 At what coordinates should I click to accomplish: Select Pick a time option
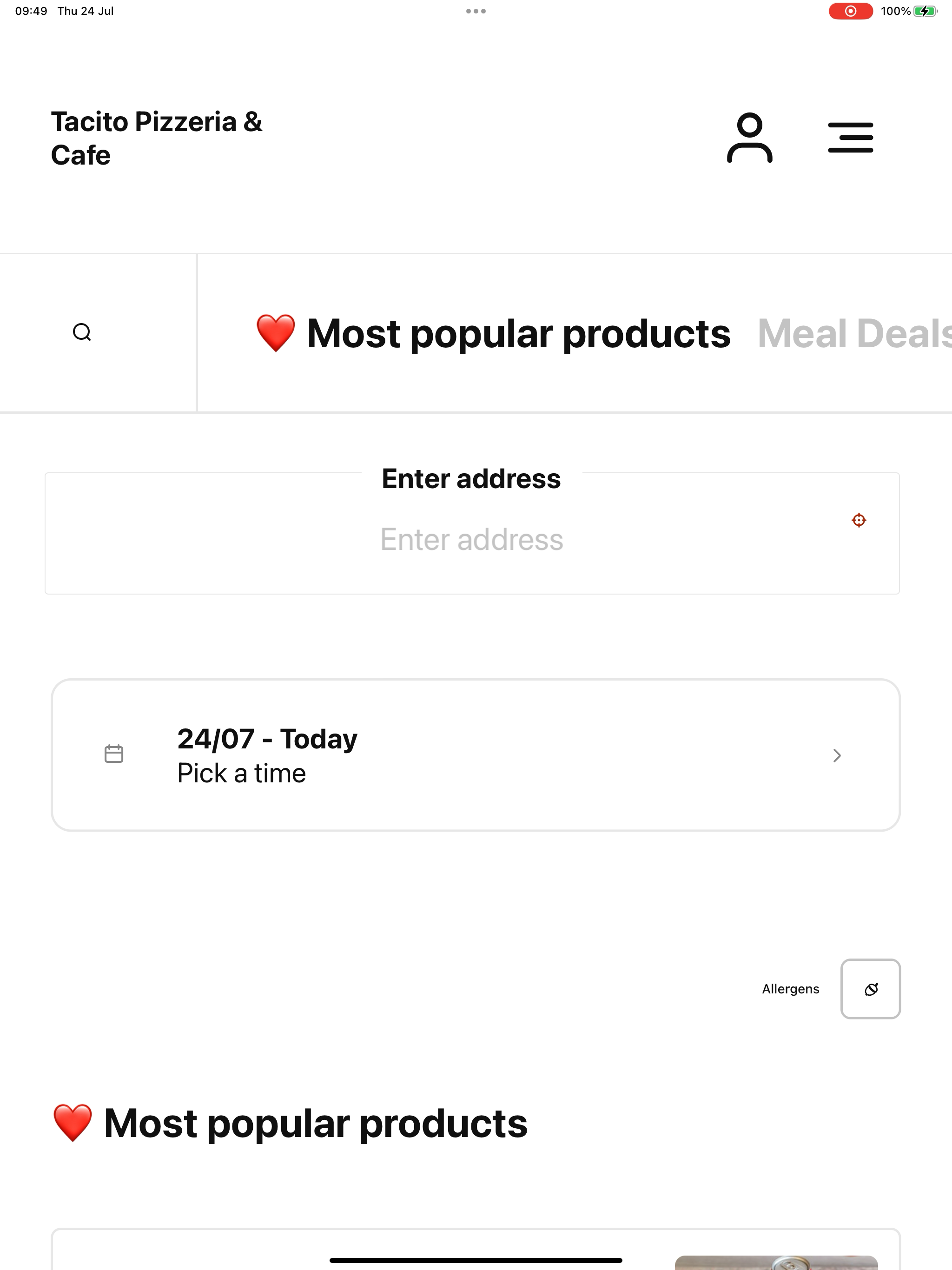[241, 774]
